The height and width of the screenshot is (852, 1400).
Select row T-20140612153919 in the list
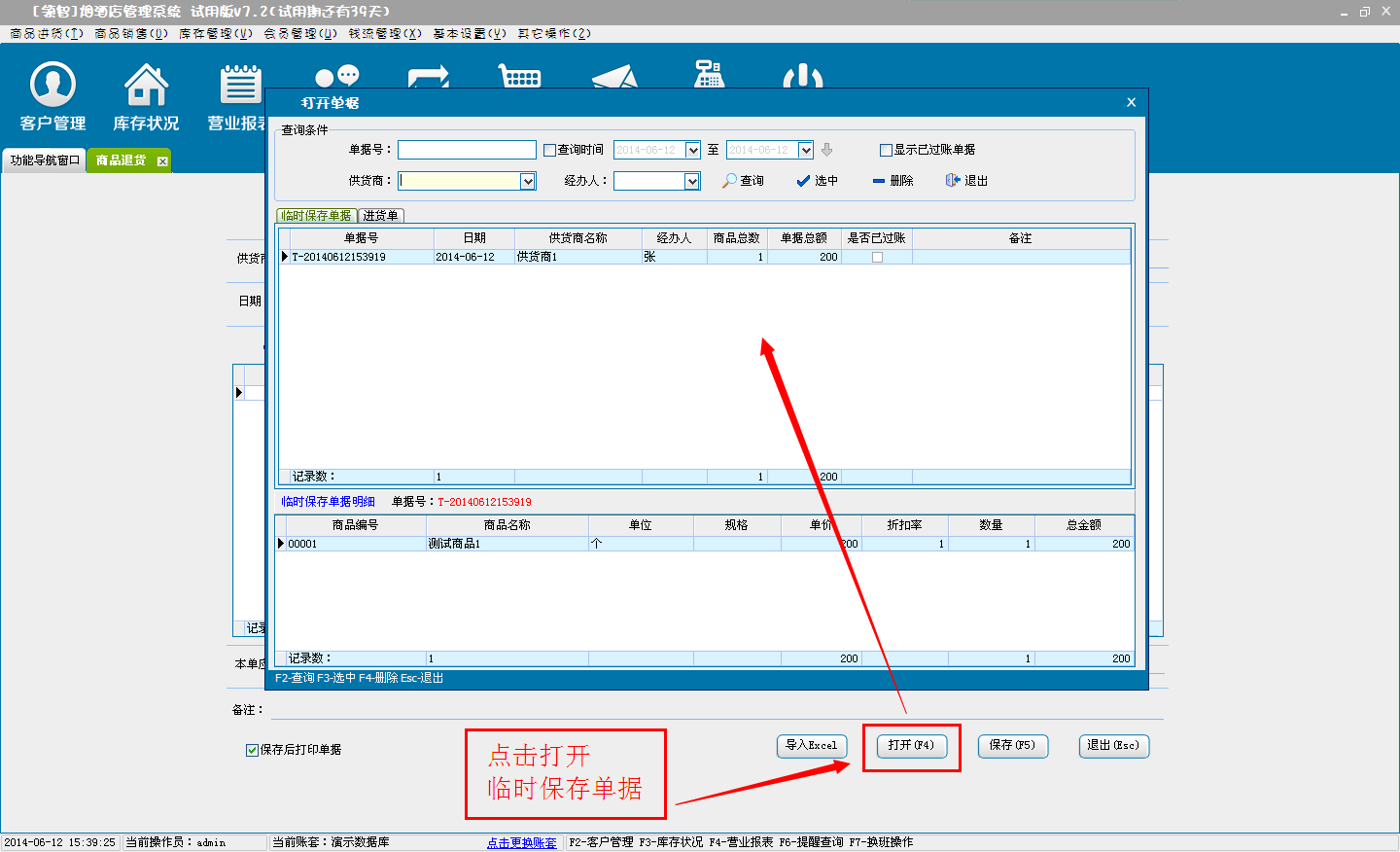point(360,257)
